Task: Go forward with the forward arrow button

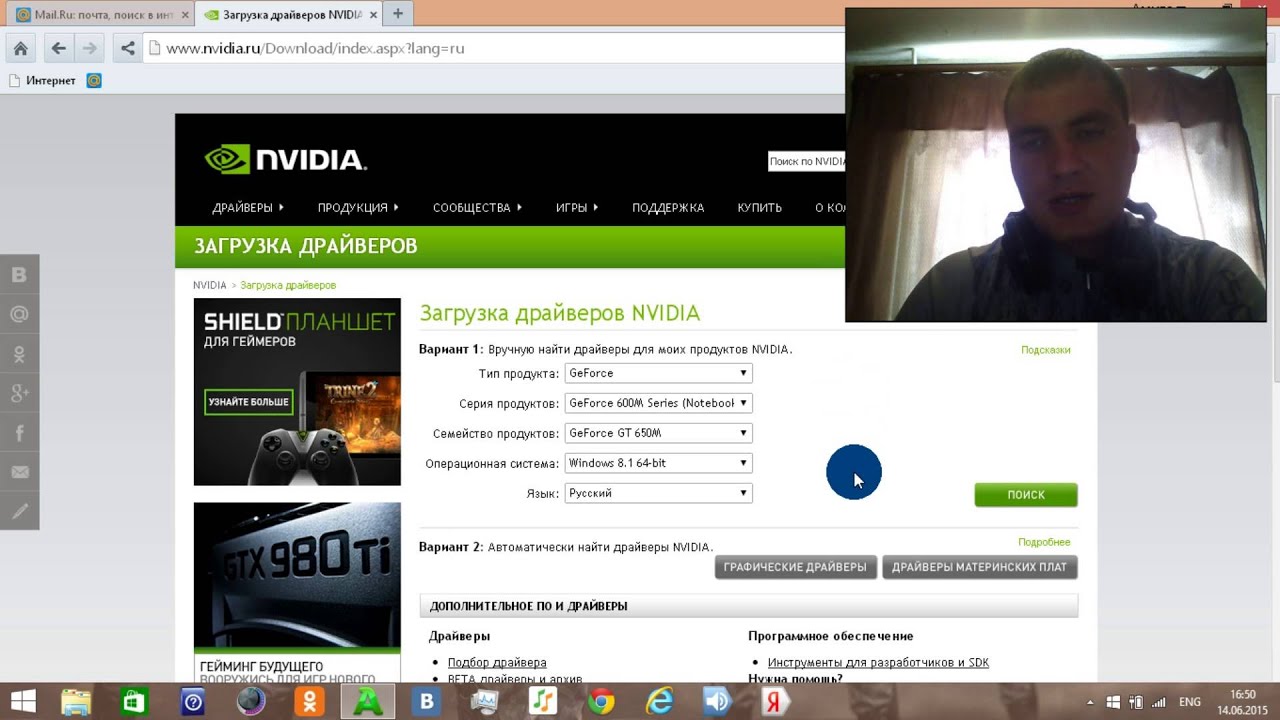Action: tap(90, 48)
